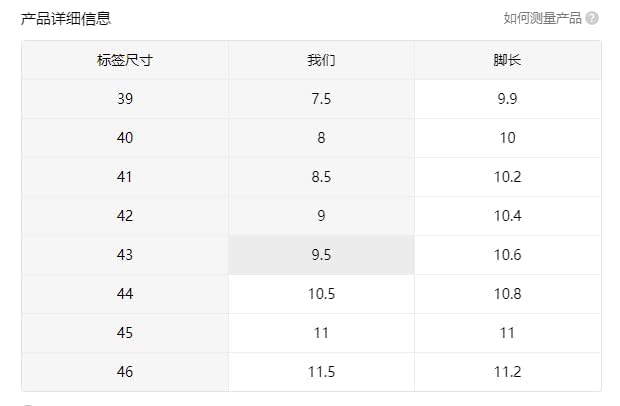Click label size 41 cell
The height and width of the screenshot is (406, 620).
point(125,177)
